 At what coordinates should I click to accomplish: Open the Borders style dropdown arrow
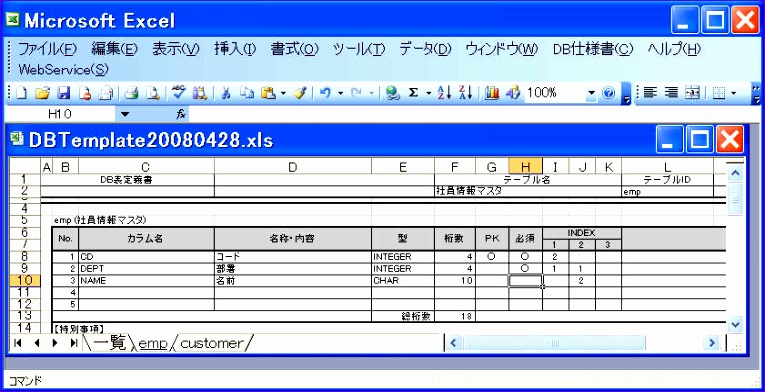[x=734, y=93]
